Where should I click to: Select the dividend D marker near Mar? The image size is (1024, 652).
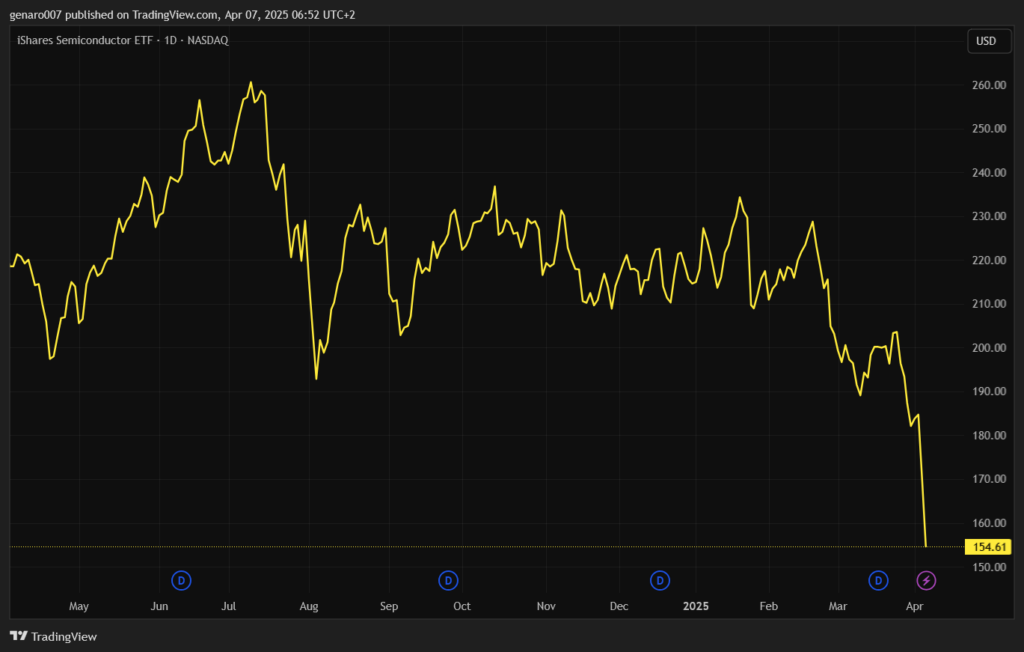(878, 580)
